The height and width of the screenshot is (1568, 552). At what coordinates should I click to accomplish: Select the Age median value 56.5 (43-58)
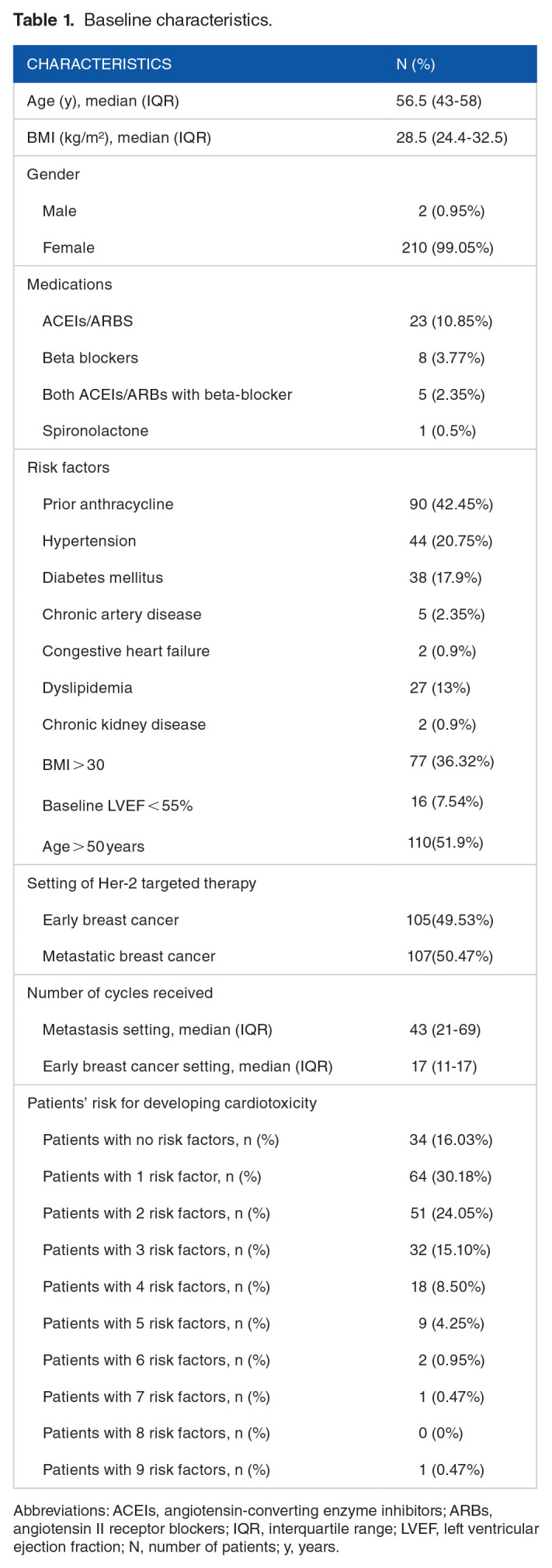(443, 101)
